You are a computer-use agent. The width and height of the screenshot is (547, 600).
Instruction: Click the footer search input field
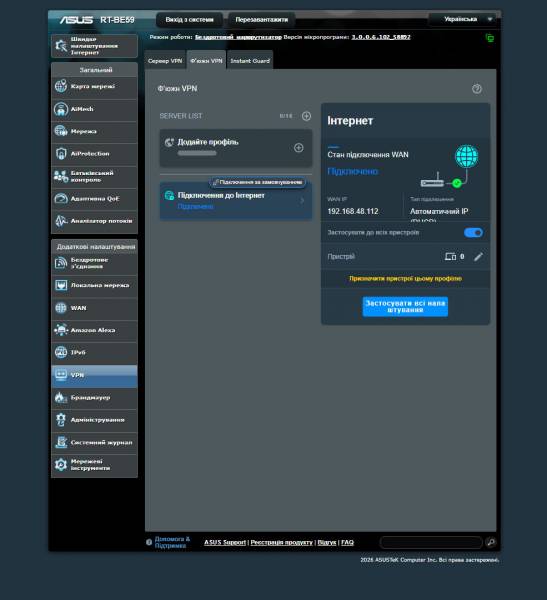[431, 542]
